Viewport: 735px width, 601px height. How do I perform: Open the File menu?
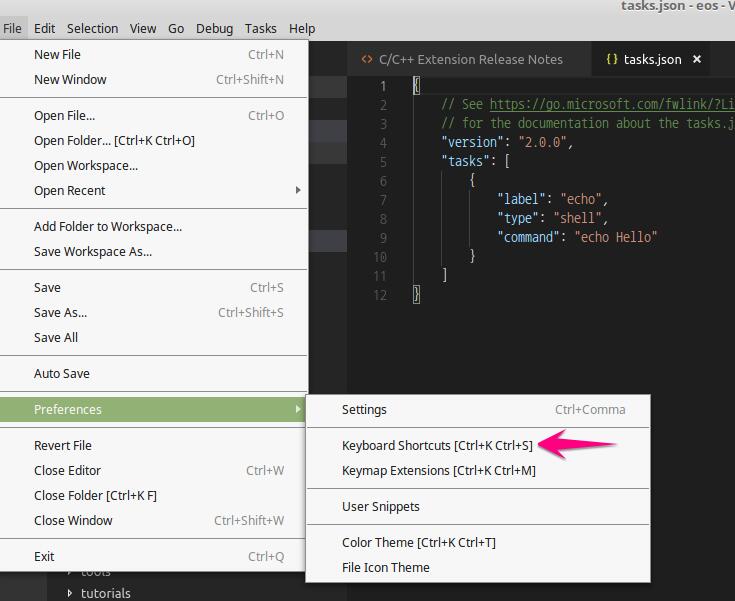pyautogui.click(x=12, y=29)
